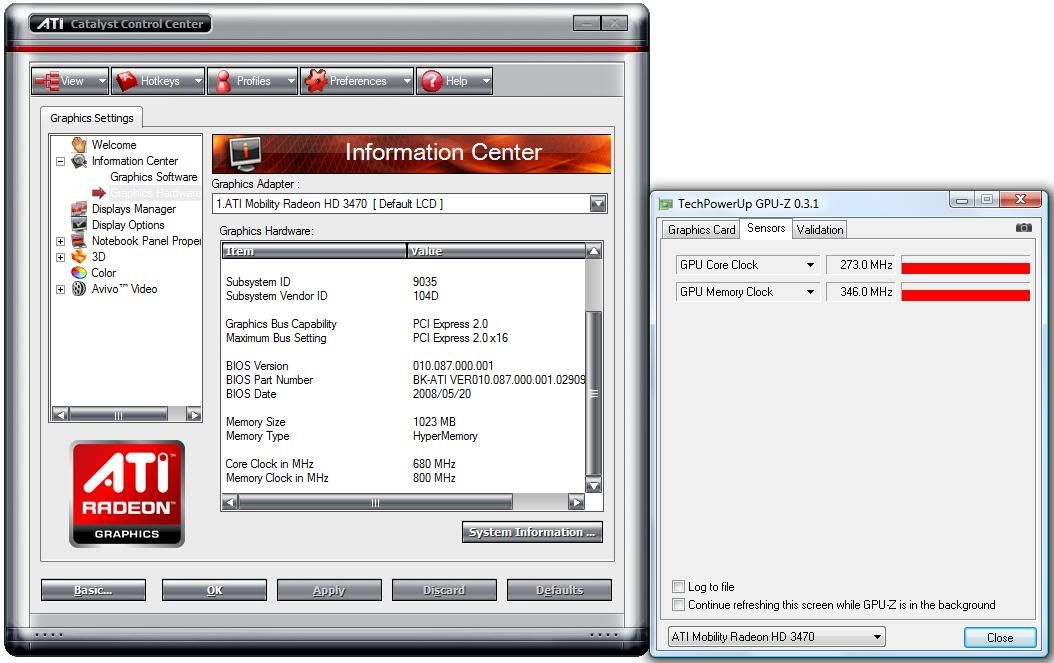Click the Color wheel icon
The height and width of the screenshot is (663, 1054).
79,272
